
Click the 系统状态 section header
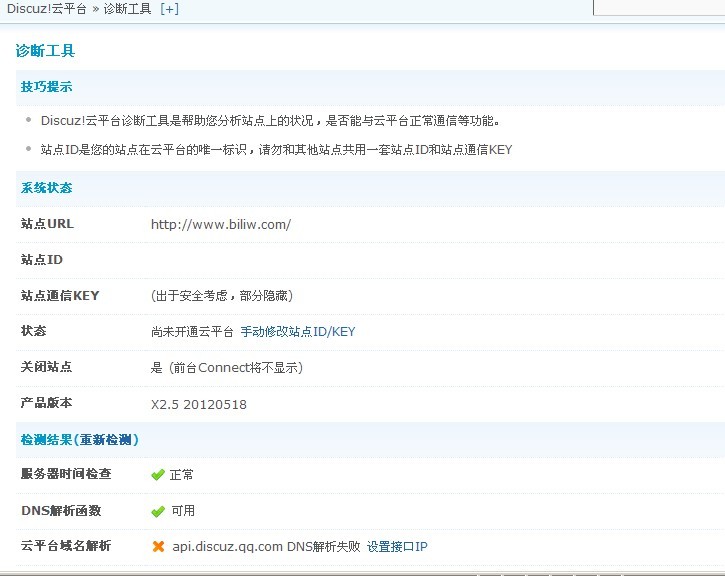(x=46, y=188)
